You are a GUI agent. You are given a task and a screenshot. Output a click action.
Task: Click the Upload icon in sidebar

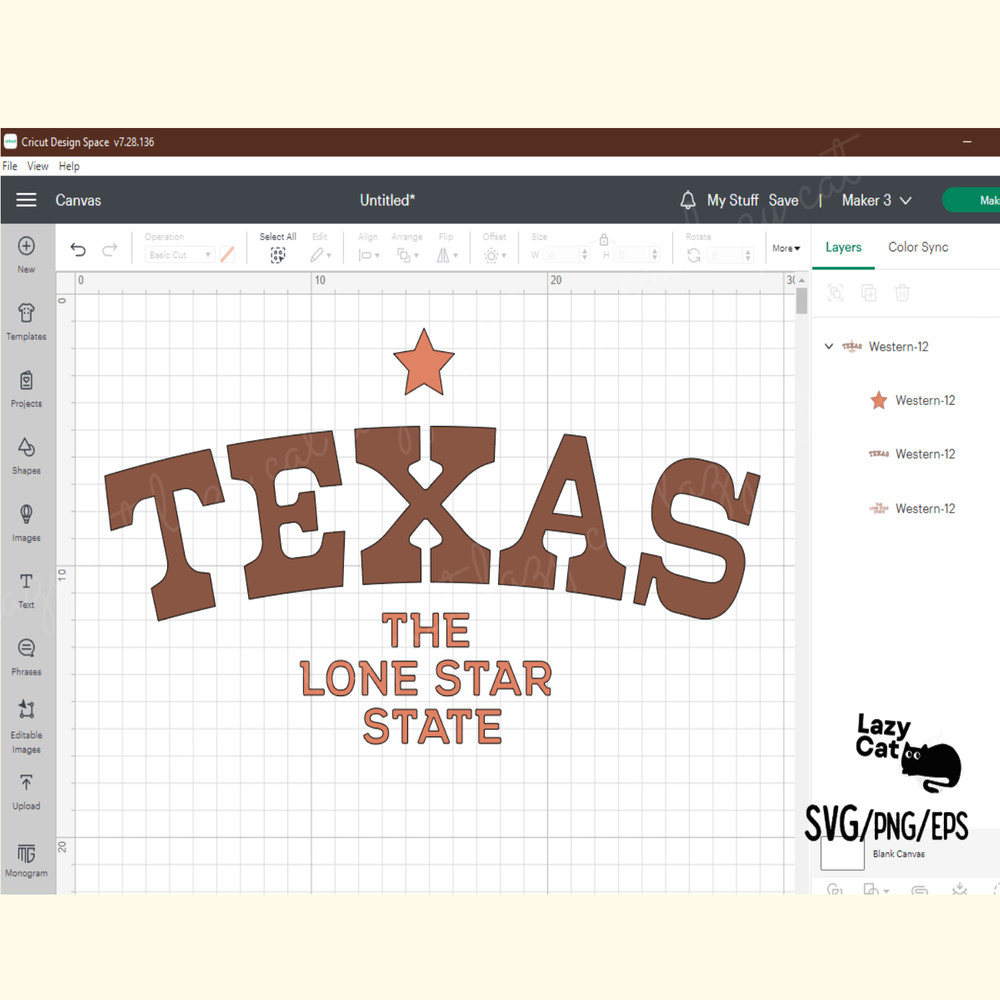26,788
